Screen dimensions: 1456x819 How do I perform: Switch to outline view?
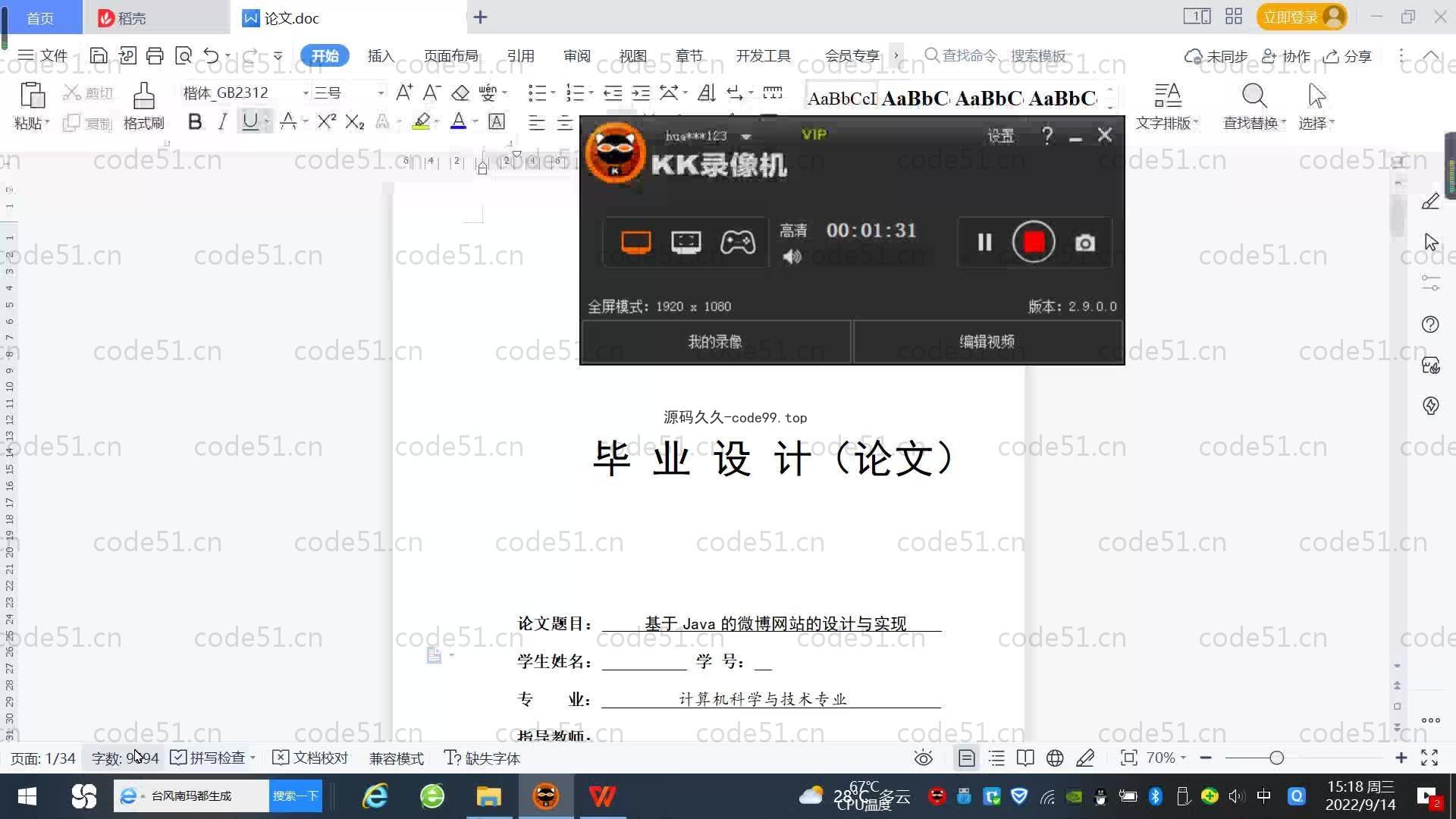996,758
